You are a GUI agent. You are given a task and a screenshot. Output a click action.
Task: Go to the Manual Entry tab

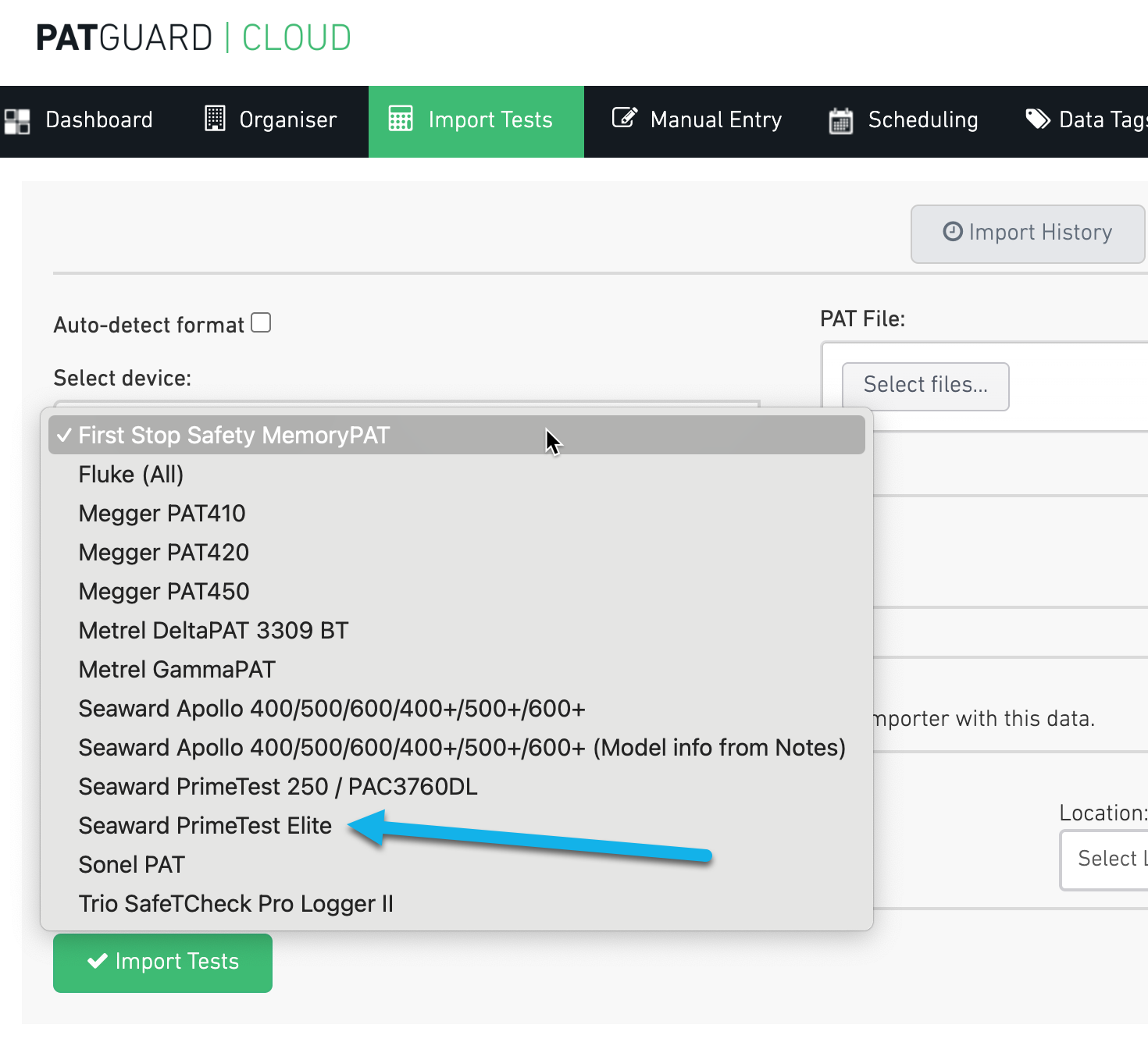pyautogui.click(x=697, y=121)
